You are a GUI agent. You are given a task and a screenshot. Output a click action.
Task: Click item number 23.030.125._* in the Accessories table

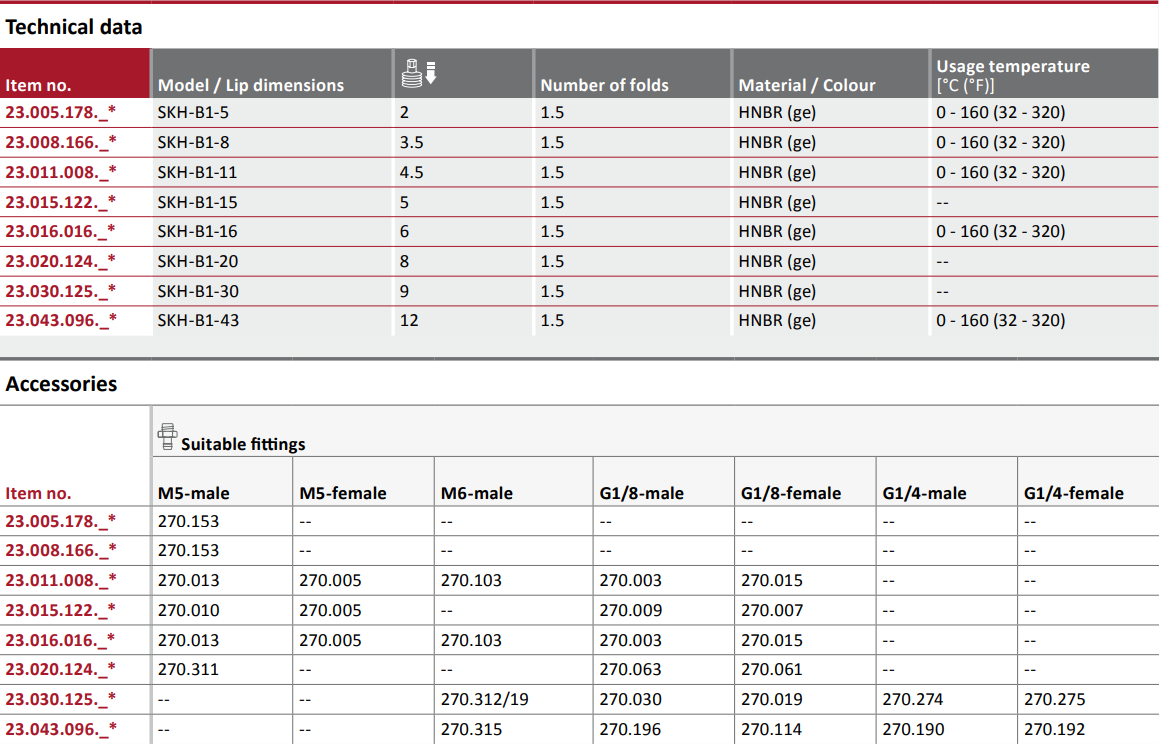[x=61, y=699]
